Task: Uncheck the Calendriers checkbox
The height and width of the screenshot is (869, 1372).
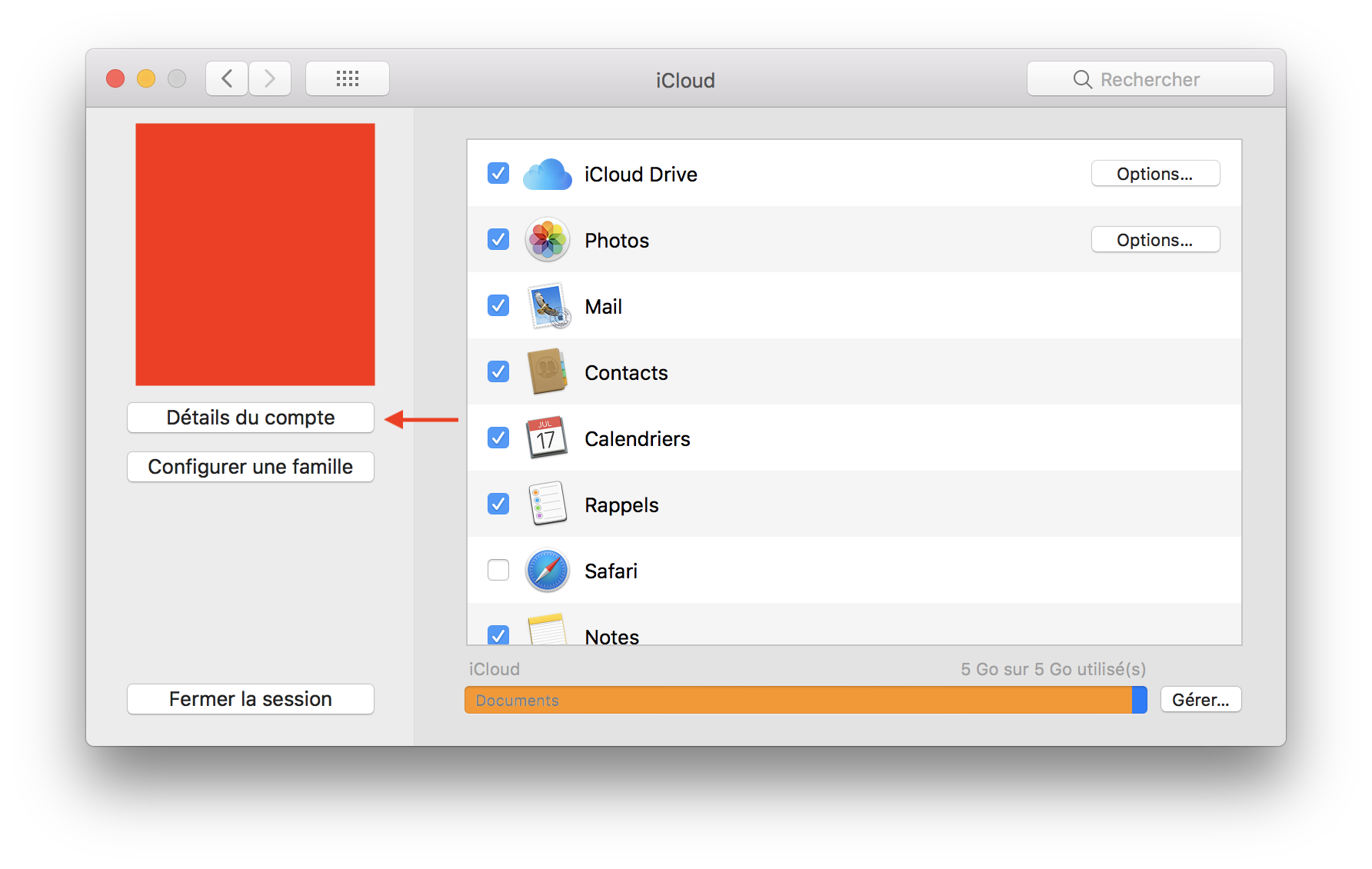Action: click(498, 438)
